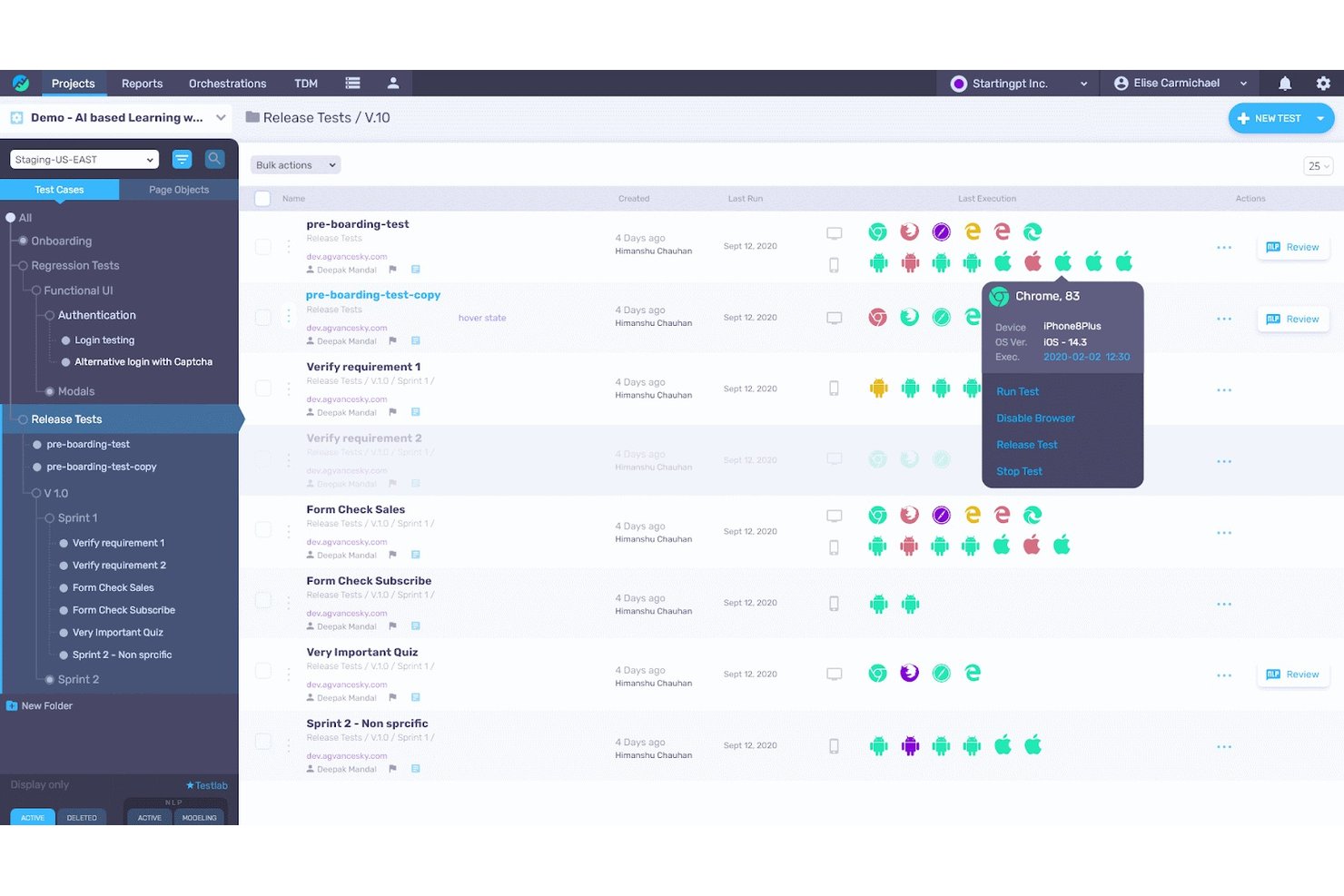Click the Testlab link in the sidebar
The height and width of the screenshot is (896, 1344).
pyautogui.click(x=207, y=785)
